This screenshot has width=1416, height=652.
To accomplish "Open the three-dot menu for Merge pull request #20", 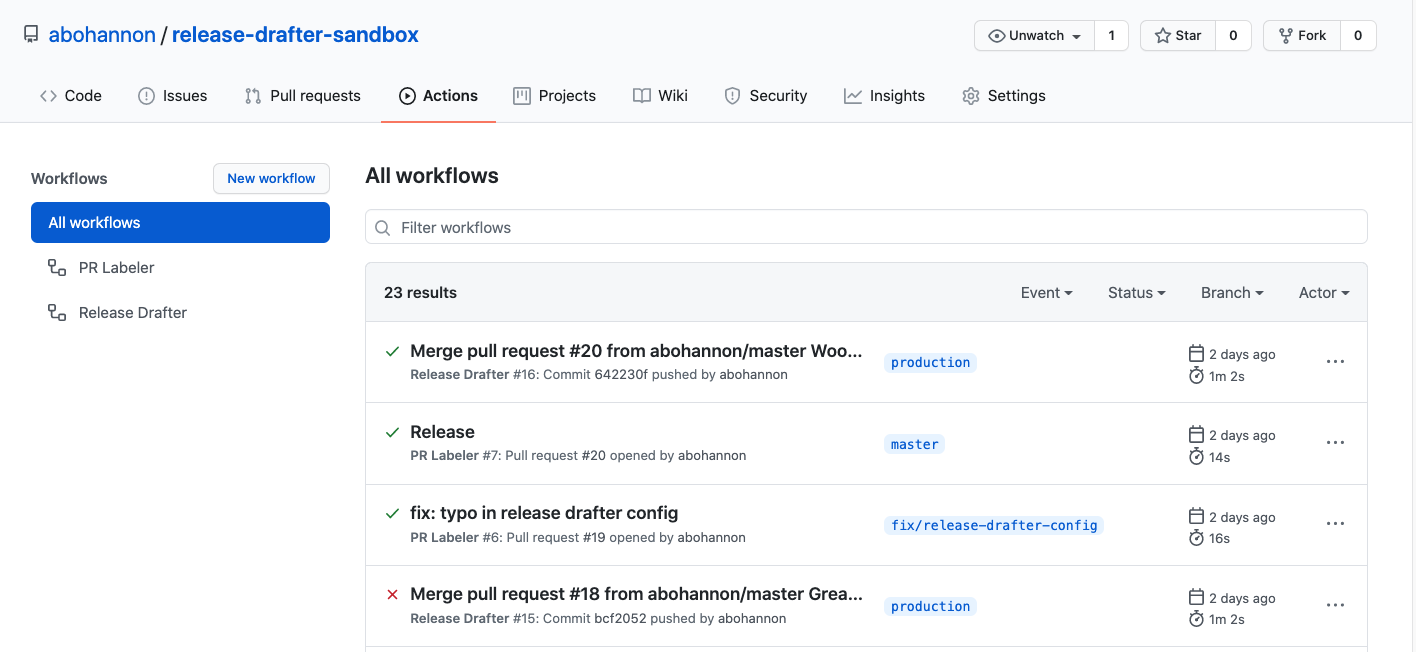I will (1335, 362).
